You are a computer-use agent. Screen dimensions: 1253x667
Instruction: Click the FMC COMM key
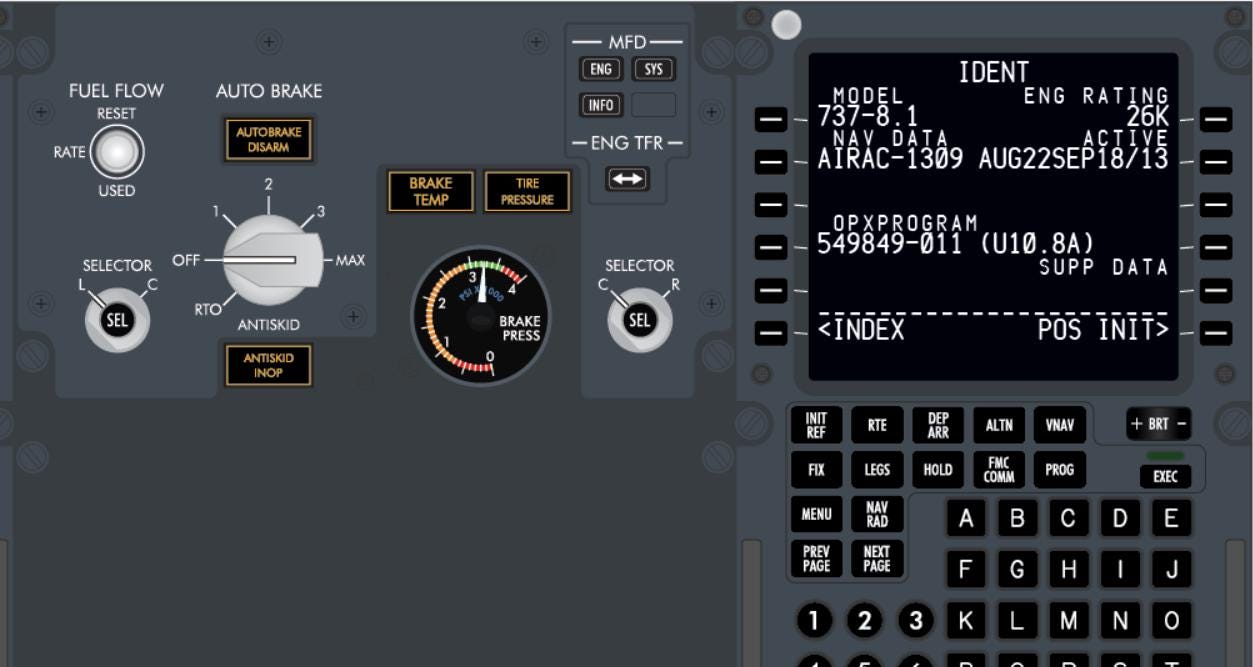pos(999,469)
